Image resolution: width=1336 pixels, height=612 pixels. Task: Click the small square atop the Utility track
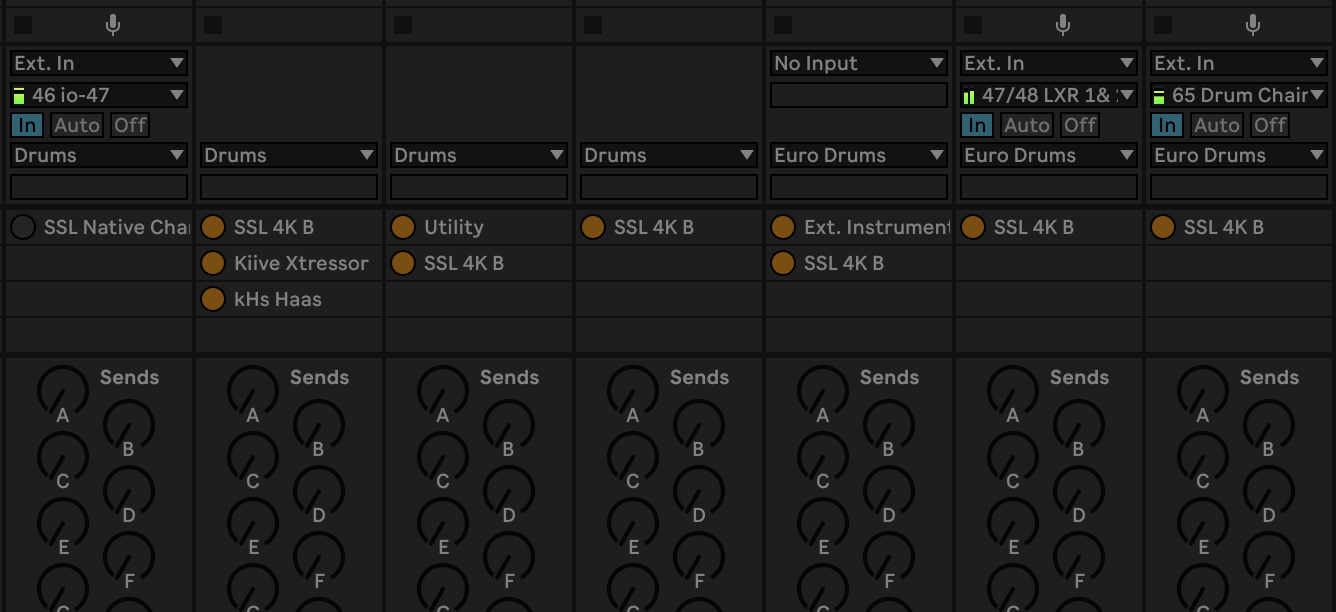[x=403, y=25]
